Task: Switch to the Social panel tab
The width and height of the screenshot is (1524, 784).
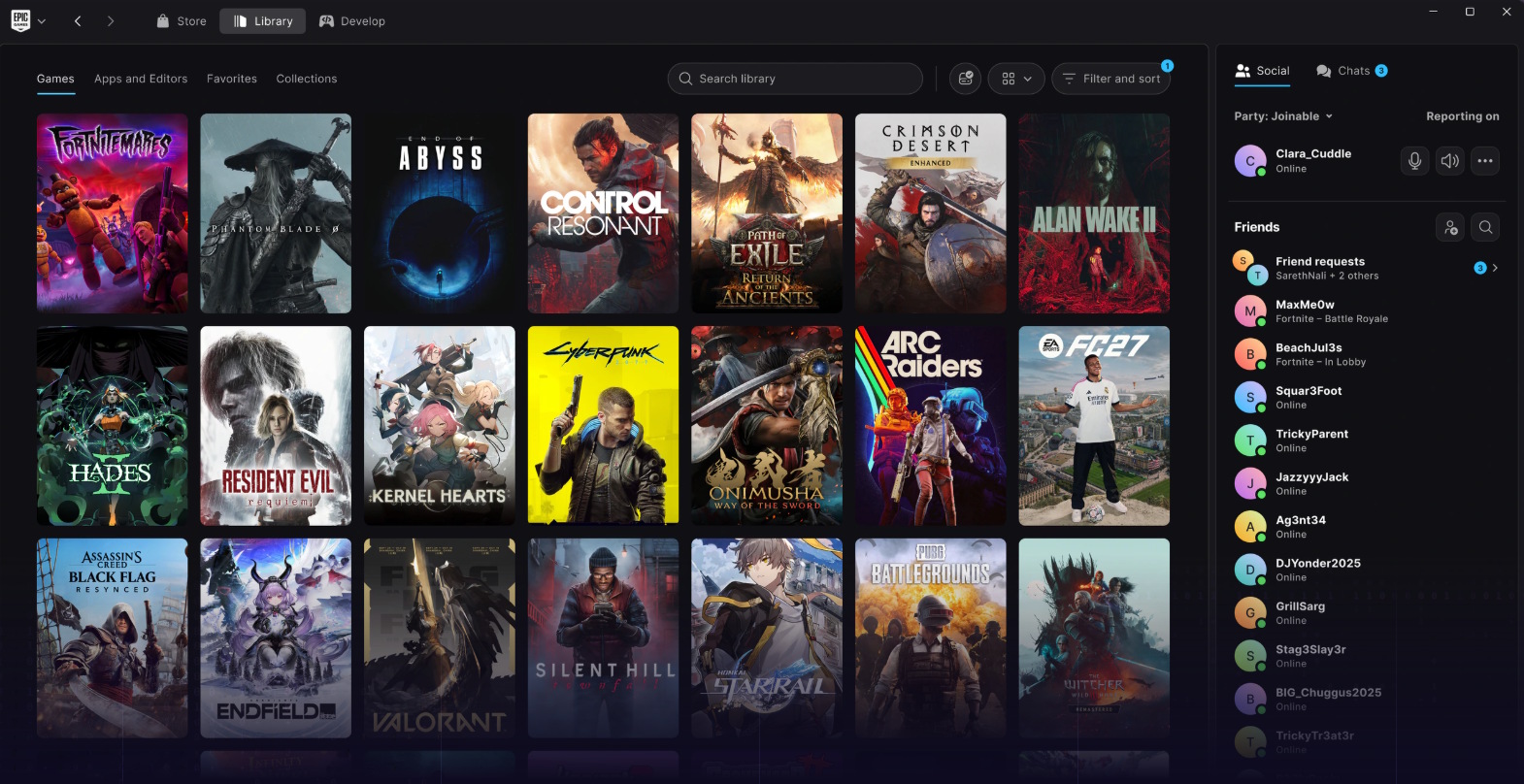Action: (1262, 71)
